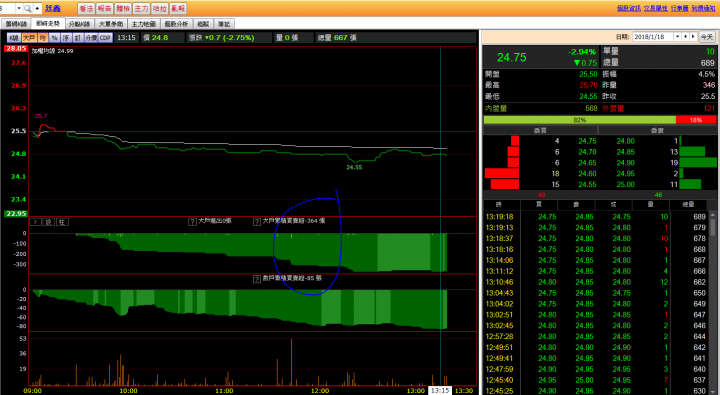Viewport: 720px width, 395px height.
Task: Click the 25.7 high label on the chart
Action: [x=41, y=116]
